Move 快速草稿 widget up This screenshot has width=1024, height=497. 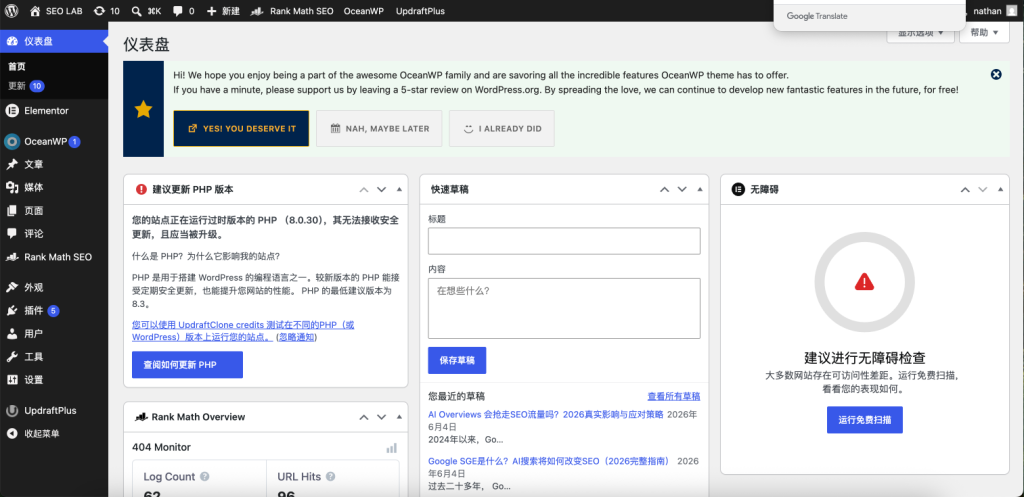(x=665, y=189)
